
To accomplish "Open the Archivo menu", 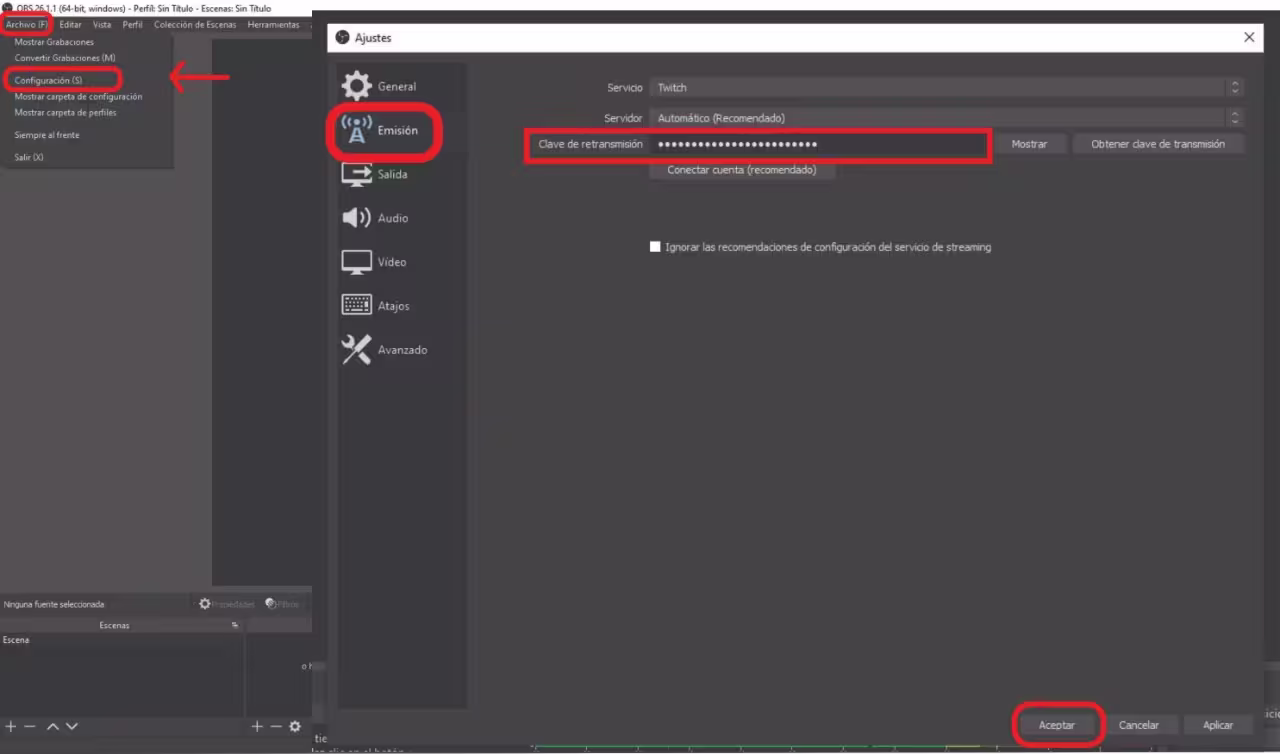I will [27, 24].
